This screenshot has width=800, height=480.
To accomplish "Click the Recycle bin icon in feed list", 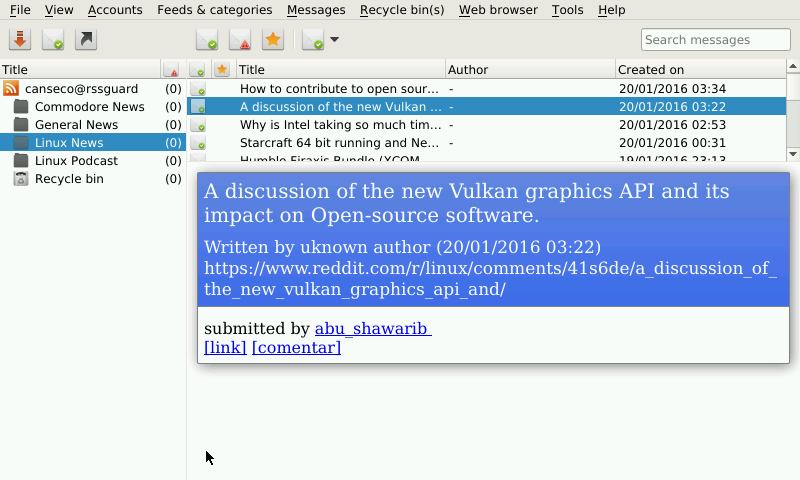I will tap(21, 179).
